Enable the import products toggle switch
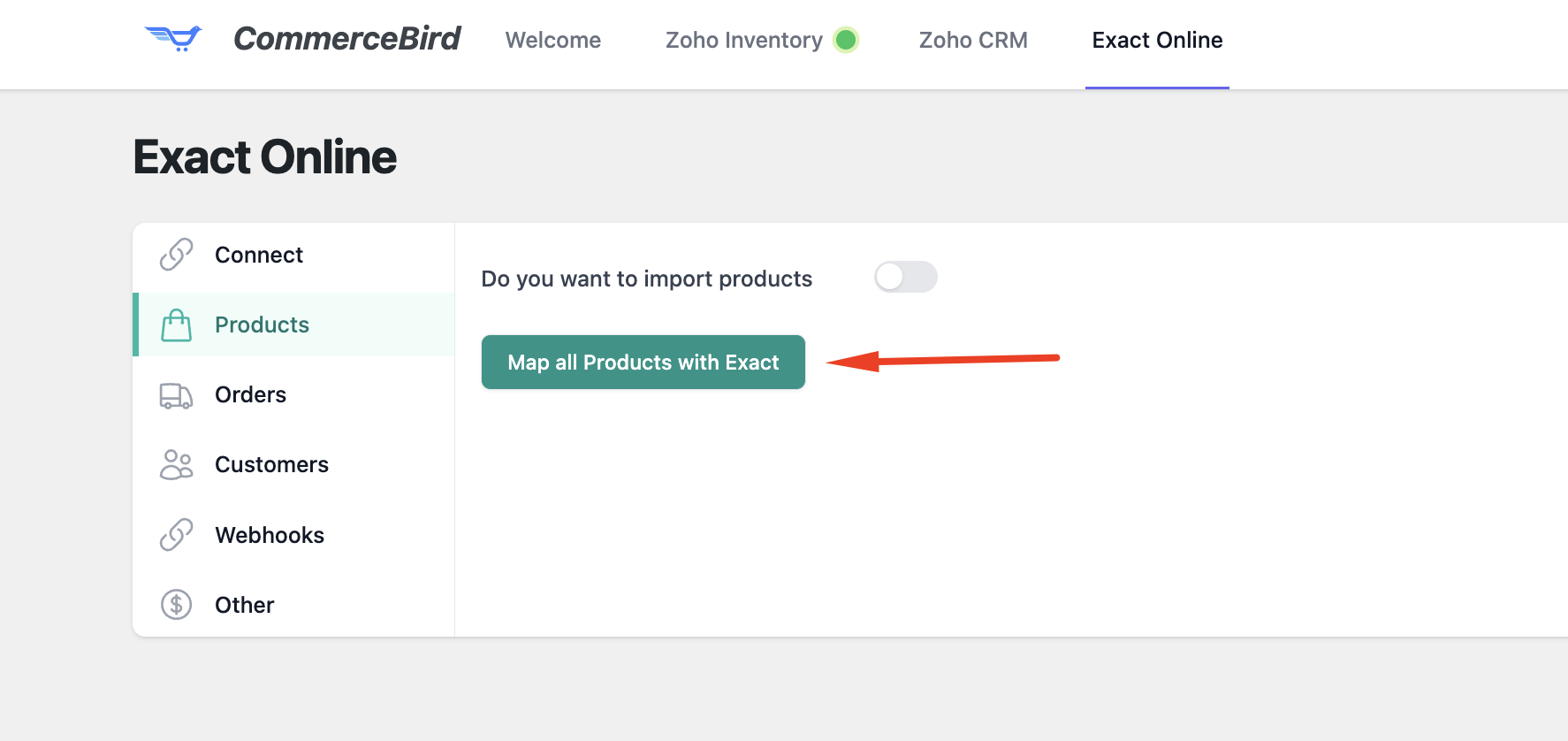 [x=905, y=277]
